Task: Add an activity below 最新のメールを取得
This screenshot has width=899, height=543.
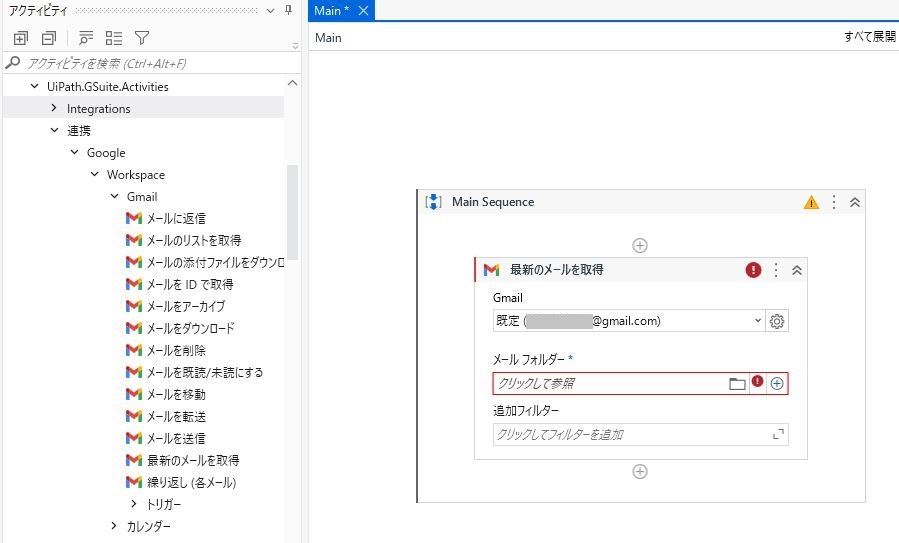Action: click(x=640, y=471)
